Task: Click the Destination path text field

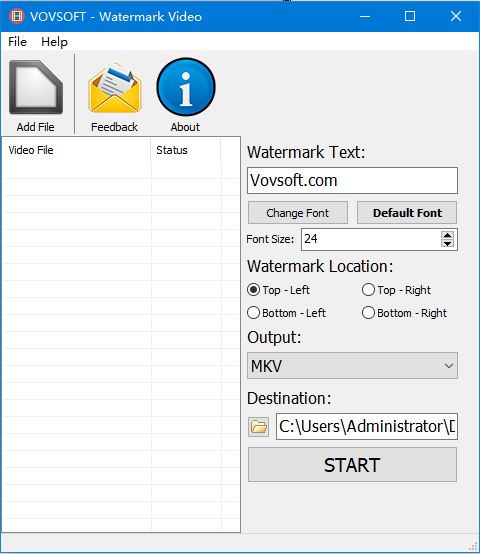Action: tap(367, 426)
